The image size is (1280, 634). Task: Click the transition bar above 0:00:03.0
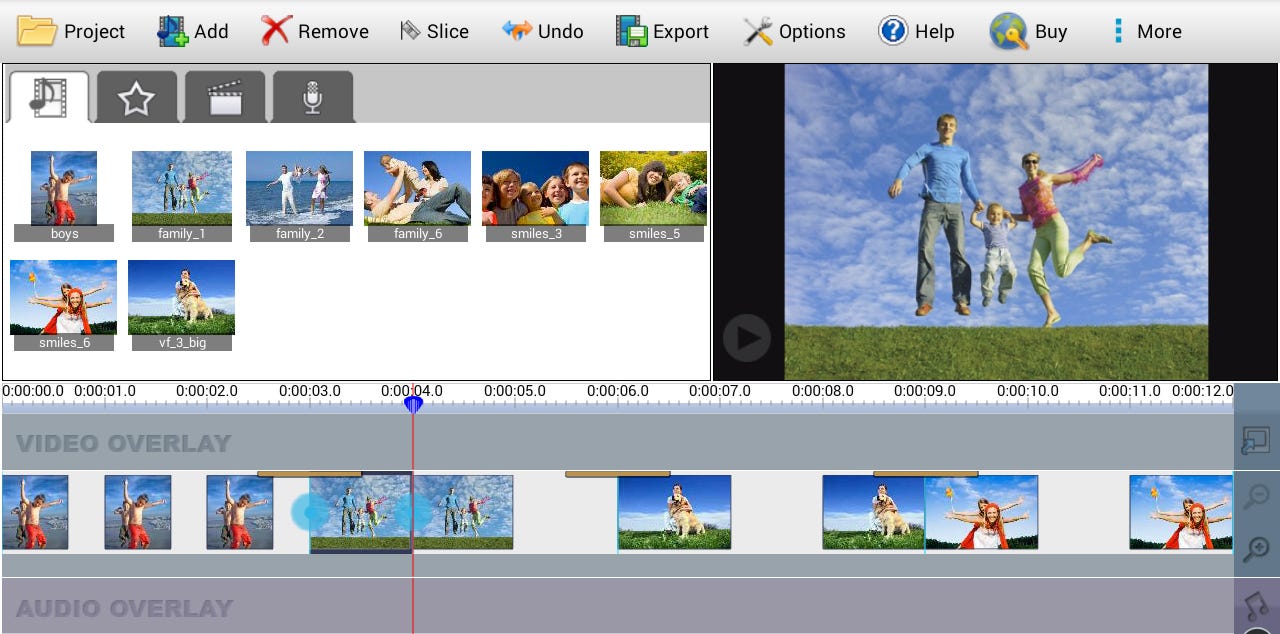pos(309,473)
